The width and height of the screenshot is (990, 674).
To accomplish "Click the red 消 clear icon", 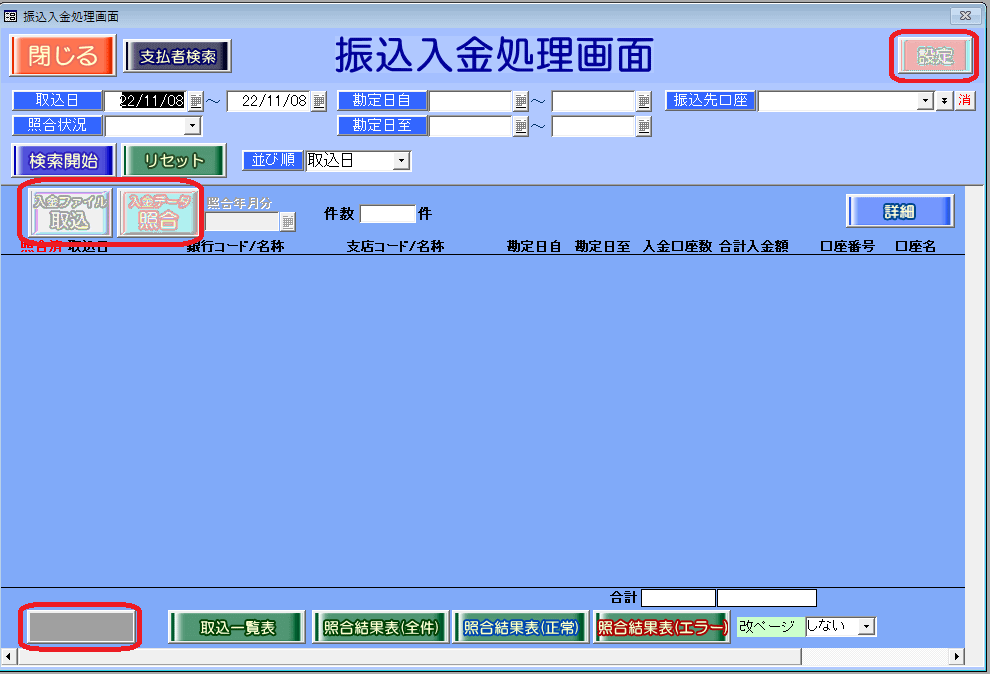I will pos(964,101).
